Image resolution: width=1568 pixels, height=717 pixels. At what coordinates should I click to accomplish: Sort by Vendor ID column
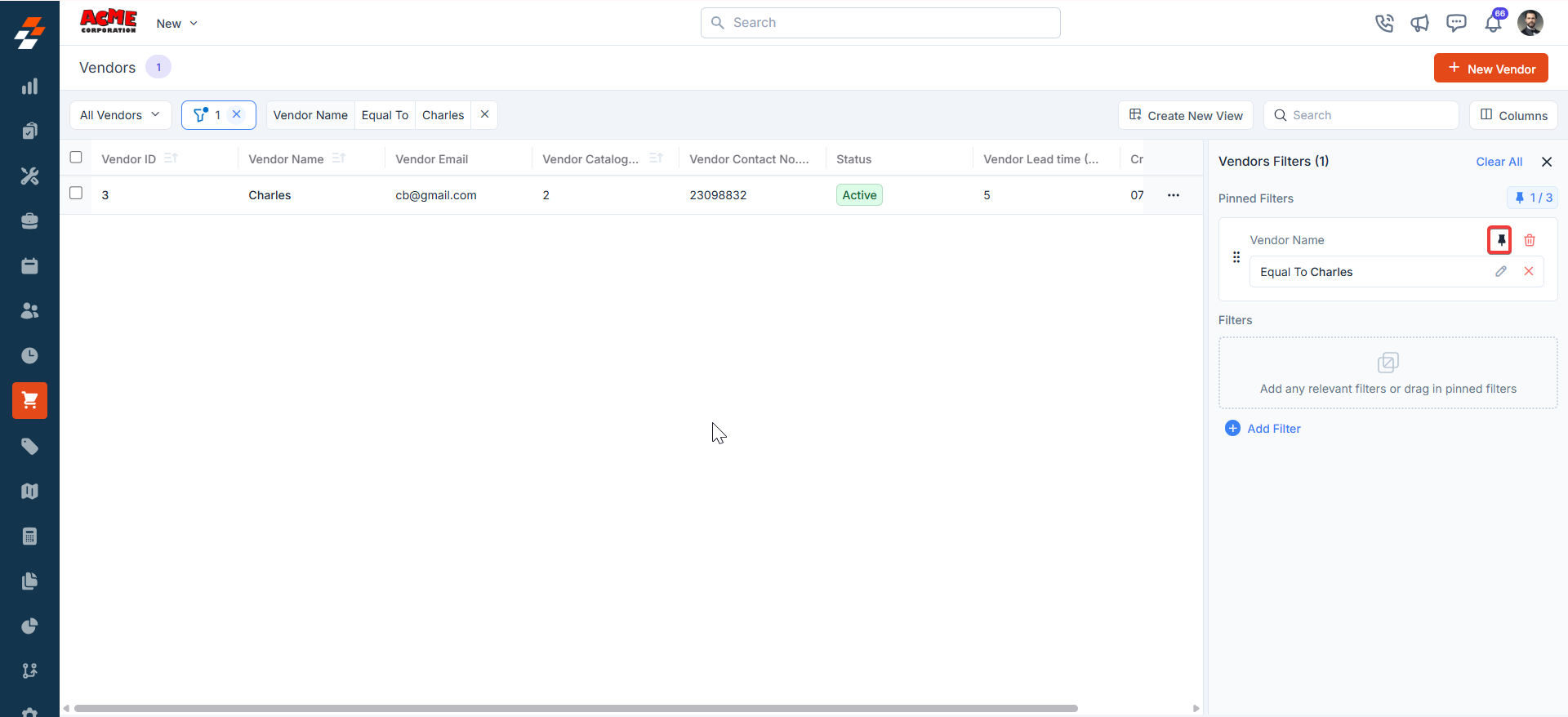[x=171, y=158]
